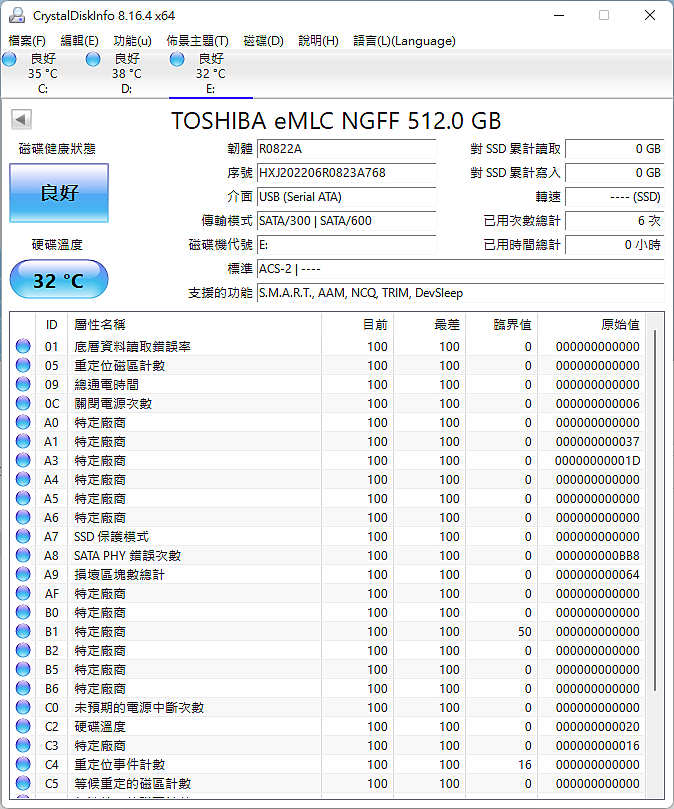Click the power on count value 6 次
674x809 pixels.
click(x=615, y=221)
